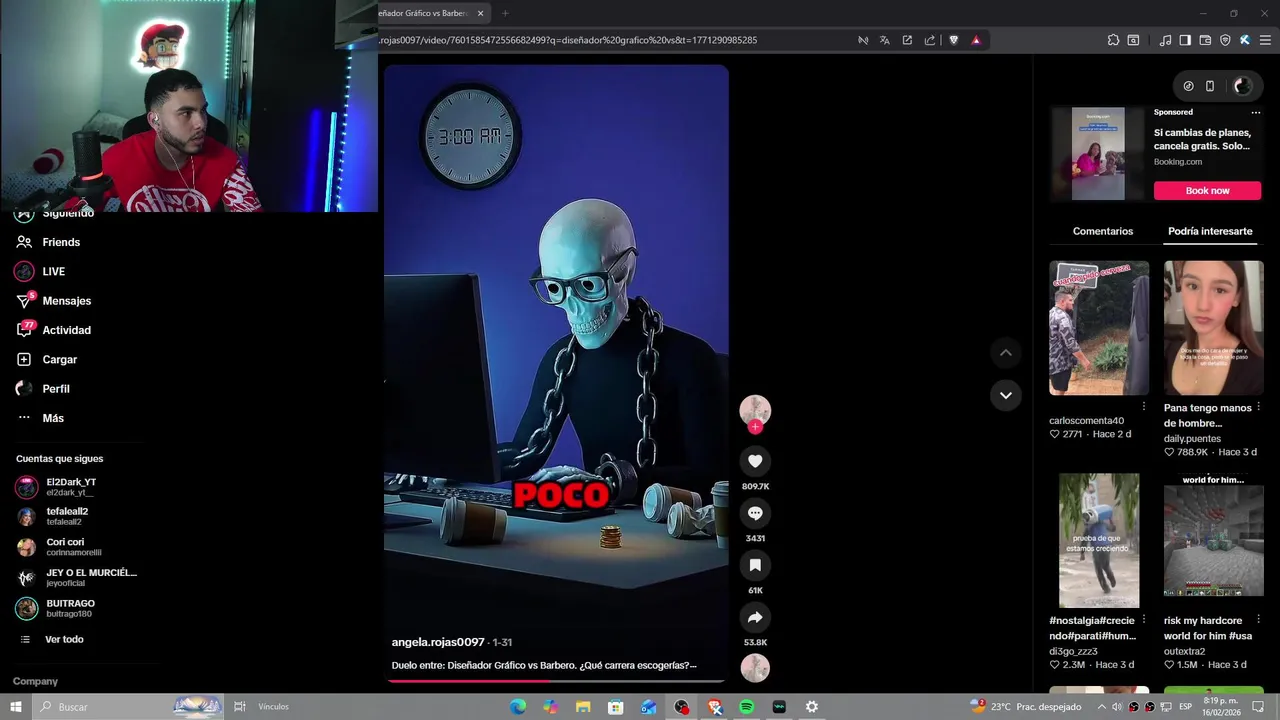The width and height of the screenshot is (1280, 720).
Task: Open the Booking.com ad thumbnail
Action: pos(1098,154)
